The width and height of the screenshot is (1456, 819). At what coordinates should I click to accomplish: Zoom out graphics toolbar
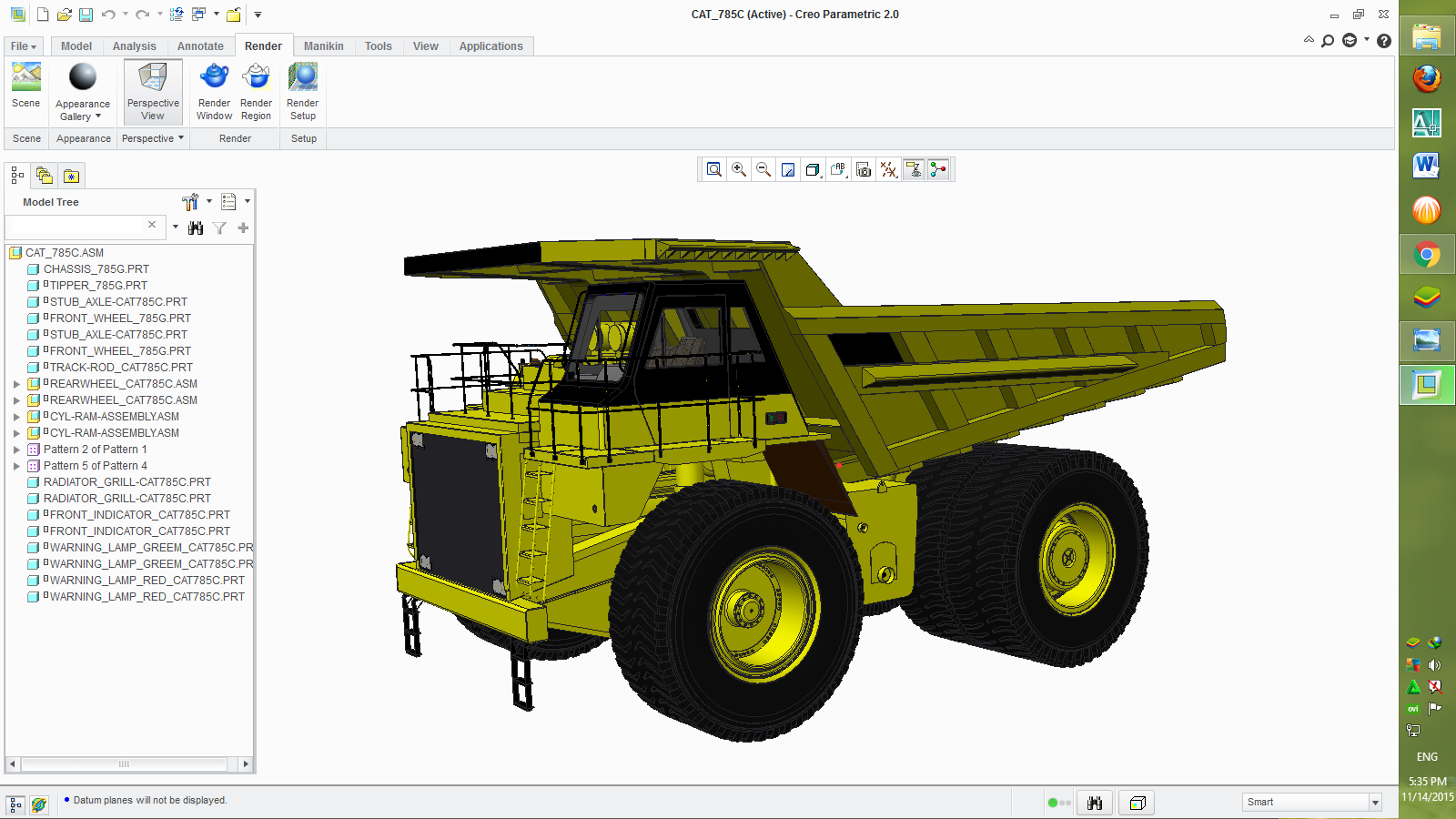[763, 169]
